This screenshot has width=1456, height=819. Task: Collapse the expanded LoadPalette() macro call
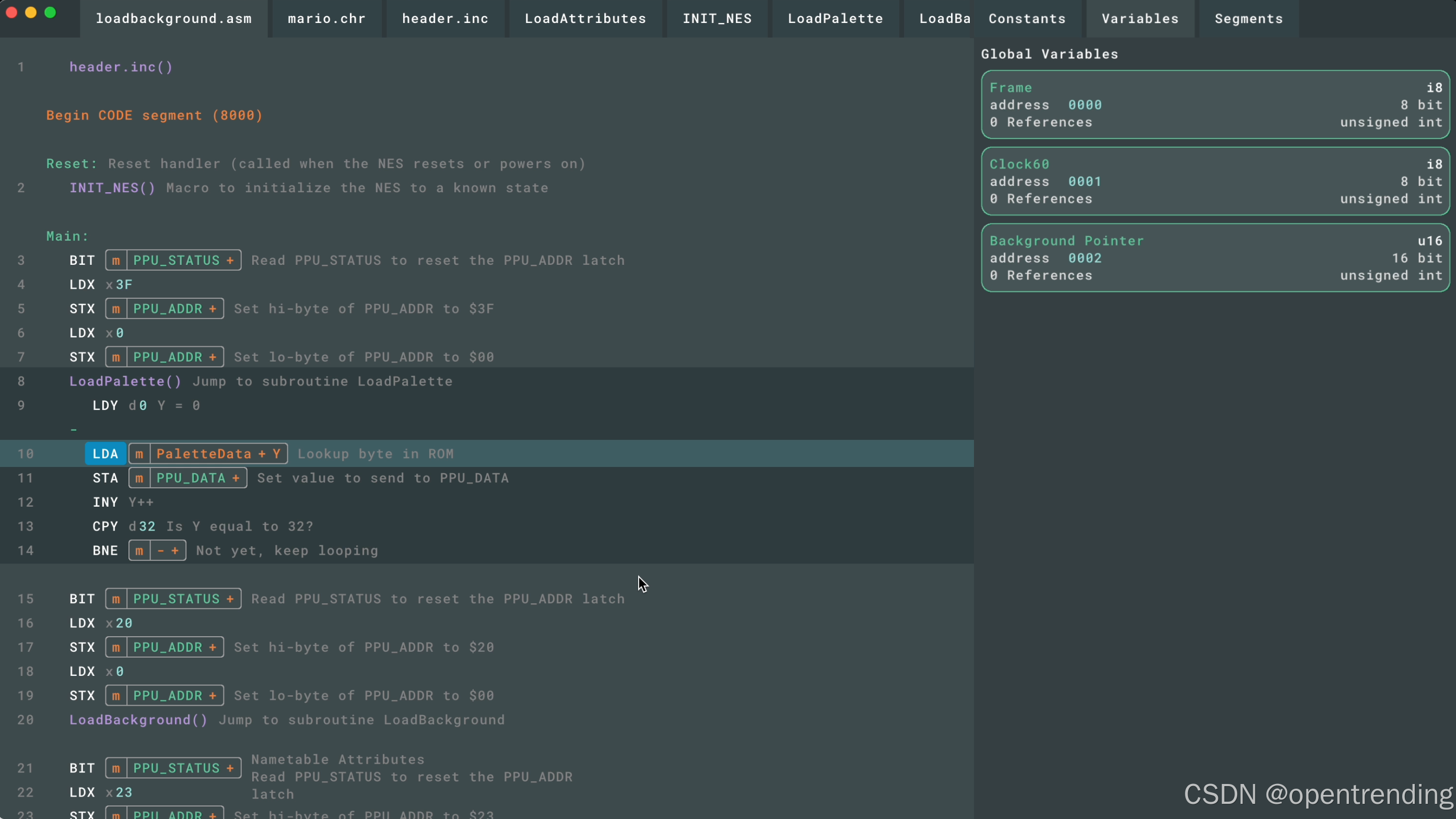coord(125,381)
